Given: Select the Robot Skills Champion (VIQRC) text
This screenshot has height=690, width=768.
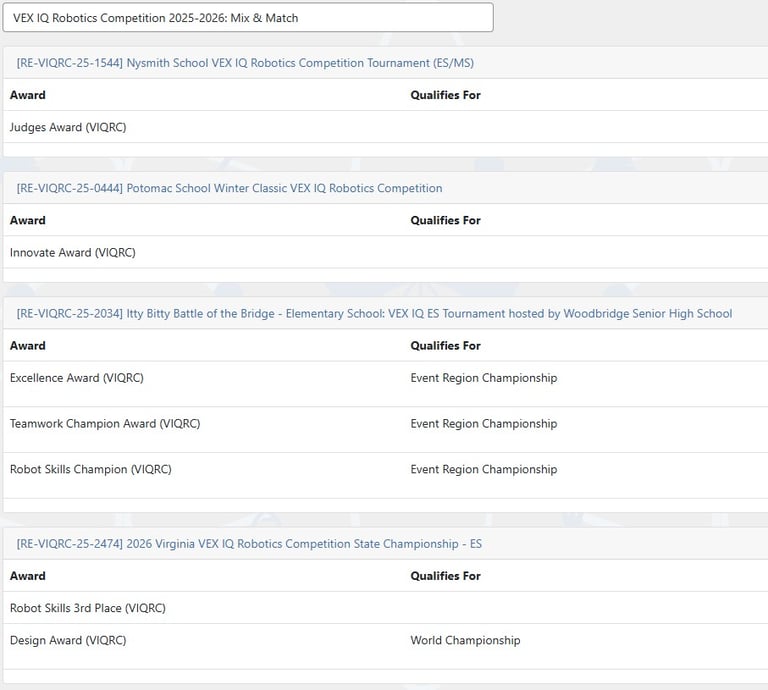Looking at the screenshot, I should (x=91, y=469).
